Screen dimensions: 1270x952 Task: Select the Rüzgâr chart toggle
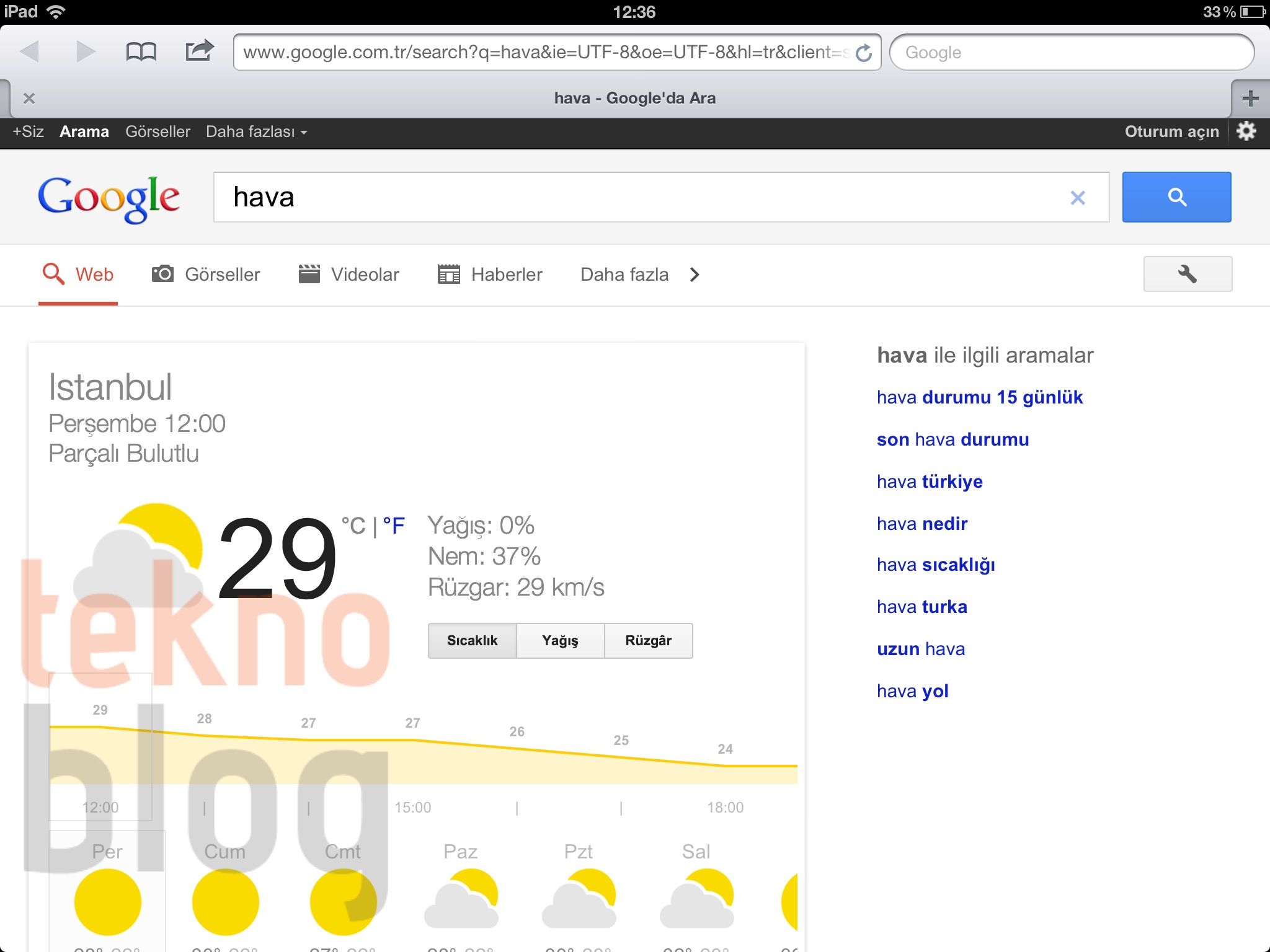click(648, 641)
